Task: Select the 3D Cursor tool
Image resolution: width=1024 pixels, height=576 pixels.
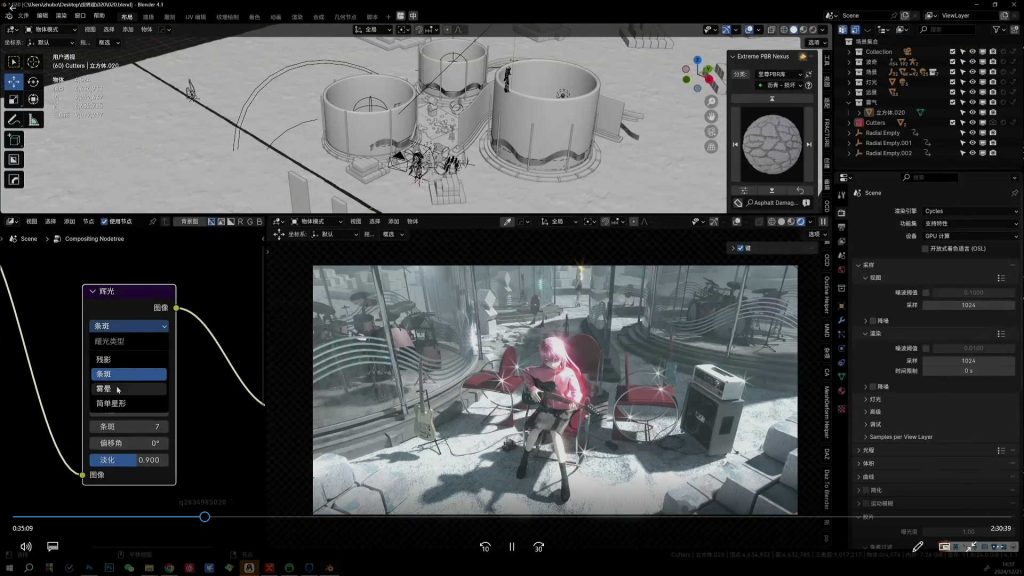Action: 33,60
